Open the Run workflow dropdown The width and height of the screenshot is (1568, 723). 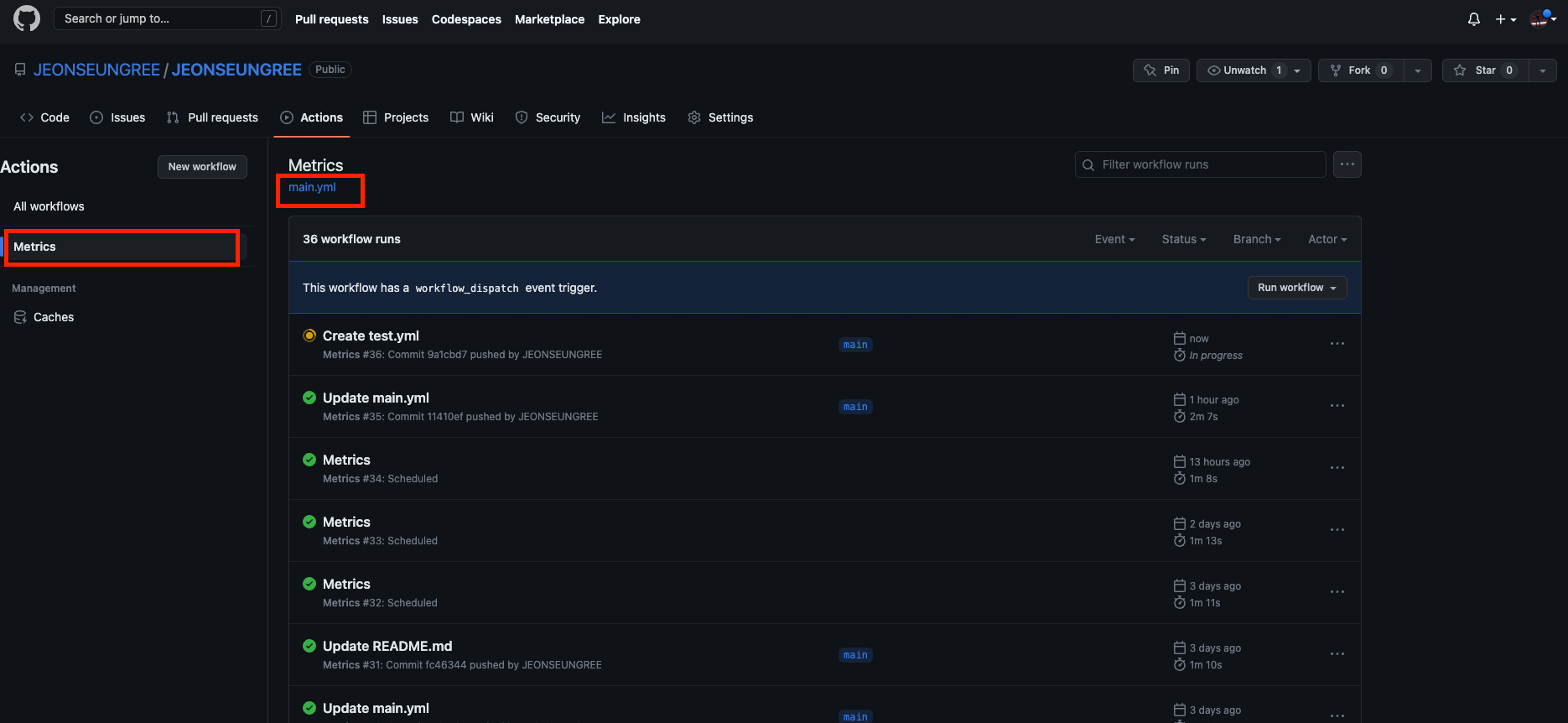click(1297, 288)
